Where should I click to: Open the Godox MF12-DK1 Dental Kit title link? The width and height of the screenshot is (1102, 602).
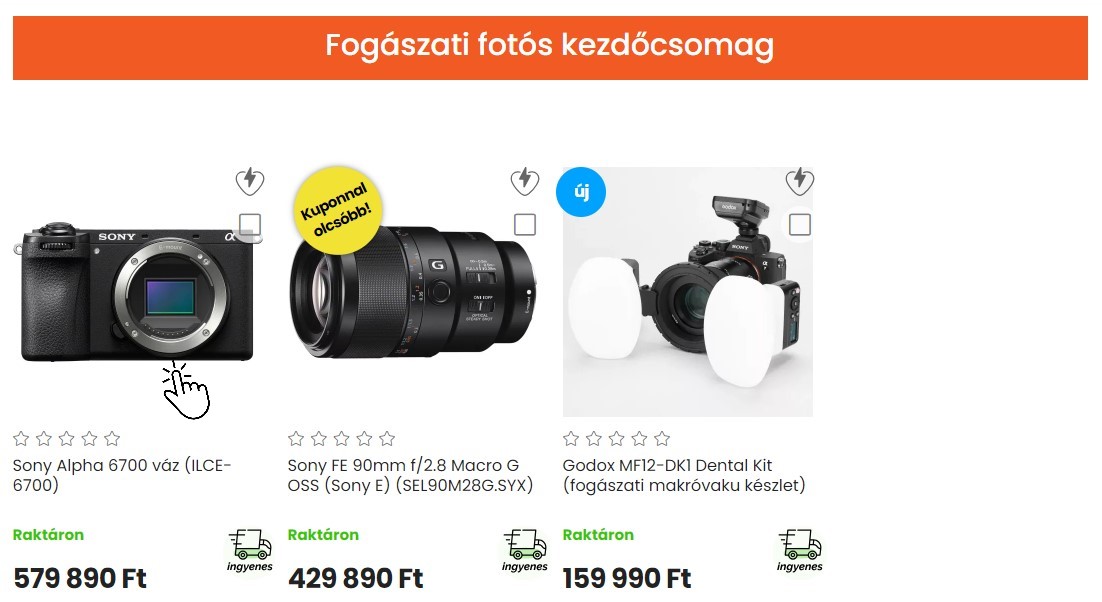click(x=684, y=476)
